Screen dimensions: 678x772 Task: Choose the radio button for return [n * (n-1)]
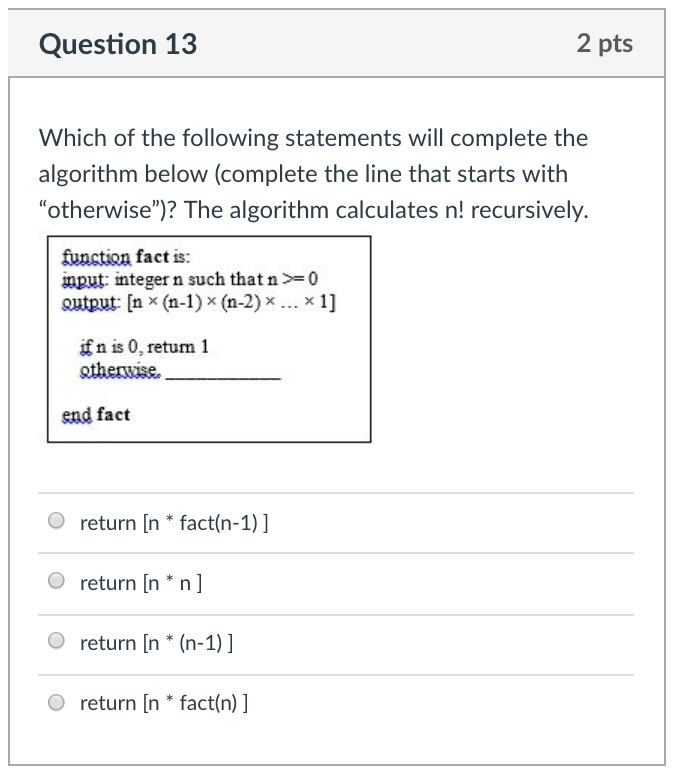click(x=56, y=641)
